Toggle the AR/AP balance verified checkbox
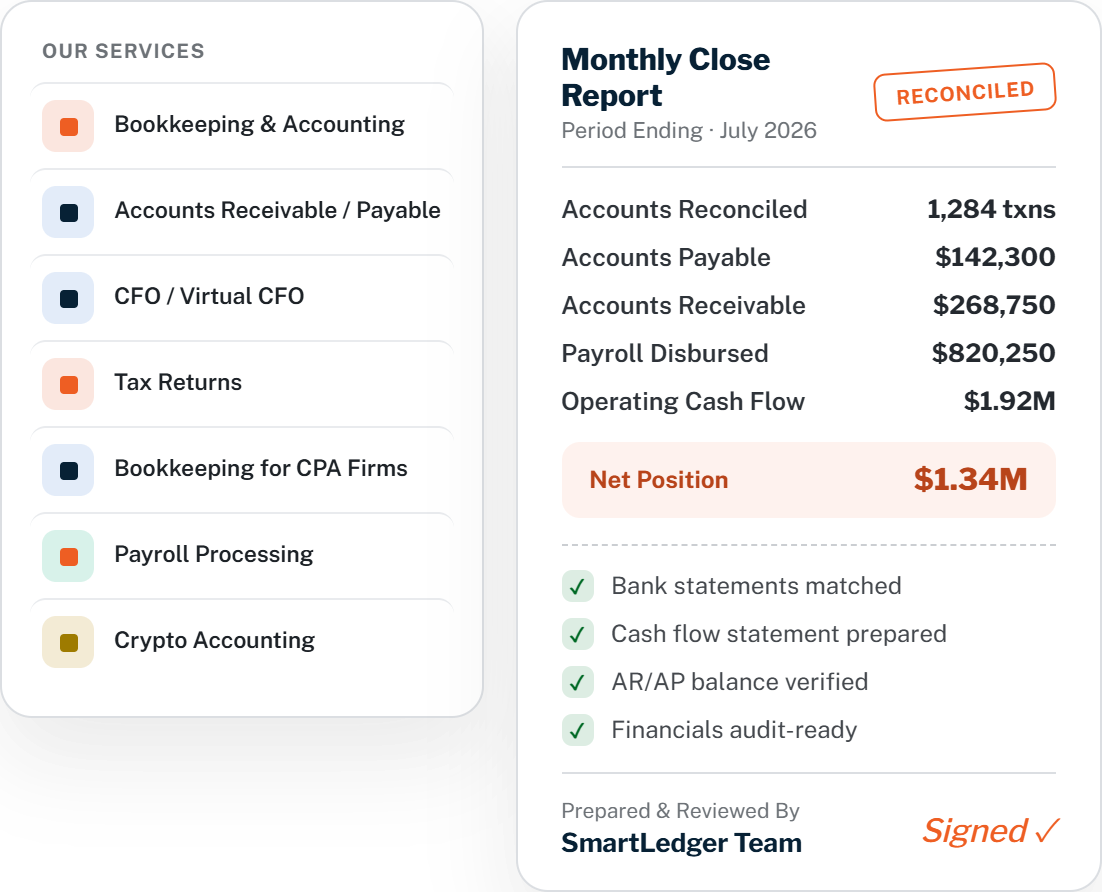This screenshot has height=892, width=1102. (578, 682)
